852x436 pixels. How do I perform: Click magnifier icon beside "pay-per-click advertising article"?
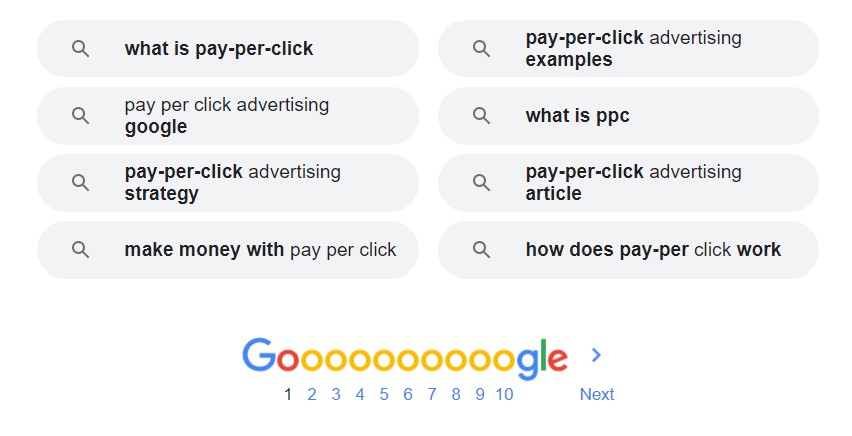click(x=482, y=183)
